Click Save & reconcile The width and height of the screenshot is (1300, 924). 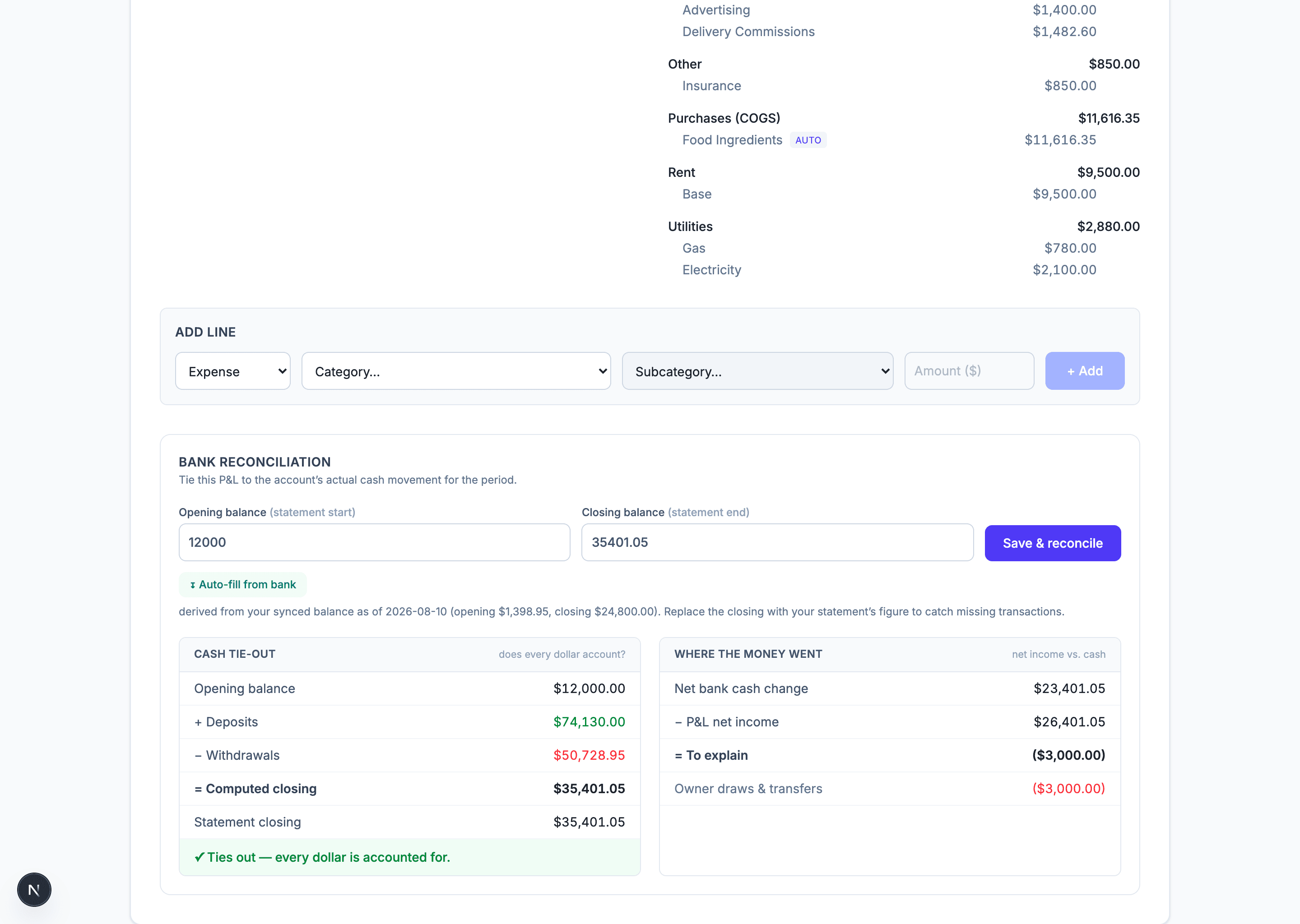[1052, 543]
